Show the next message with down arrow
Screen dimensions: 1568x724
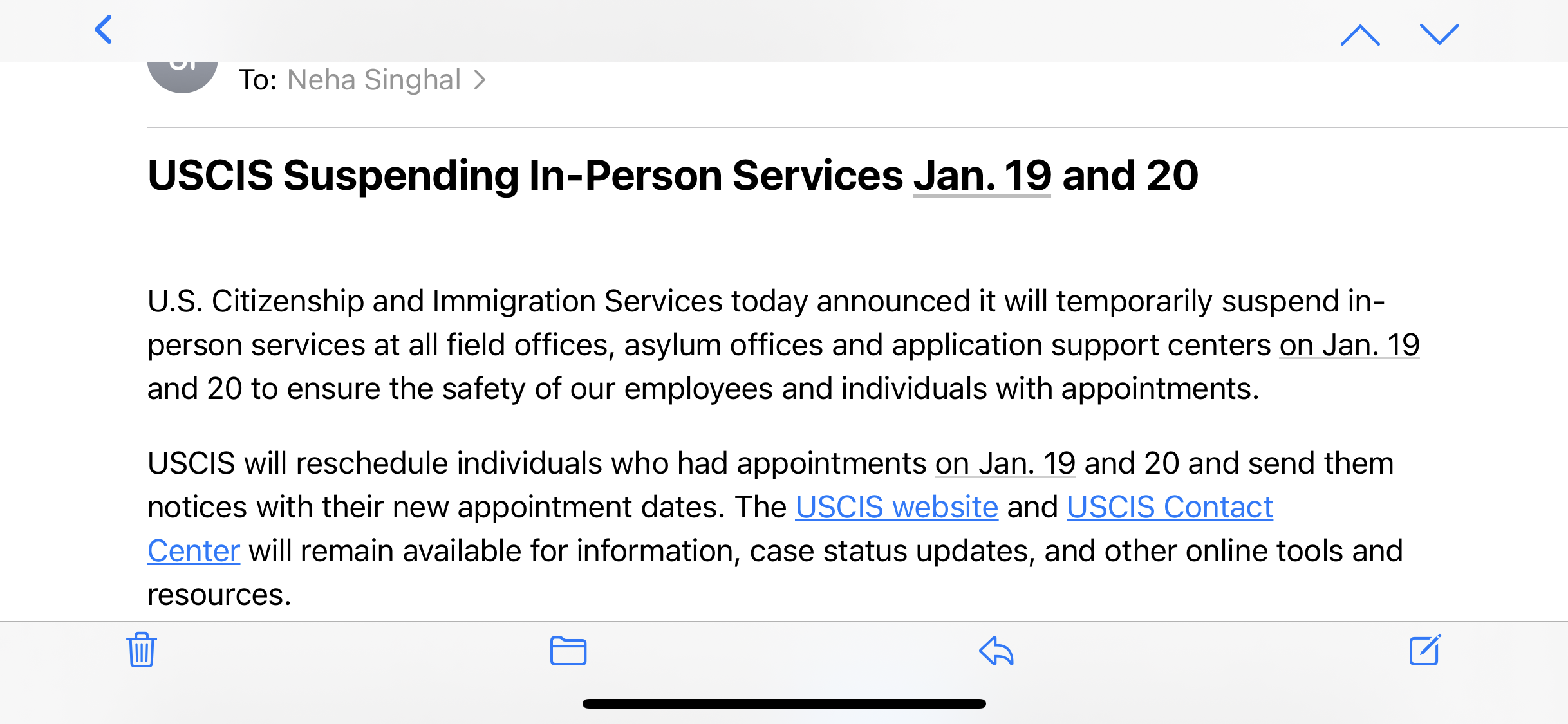coord(1439,35)
